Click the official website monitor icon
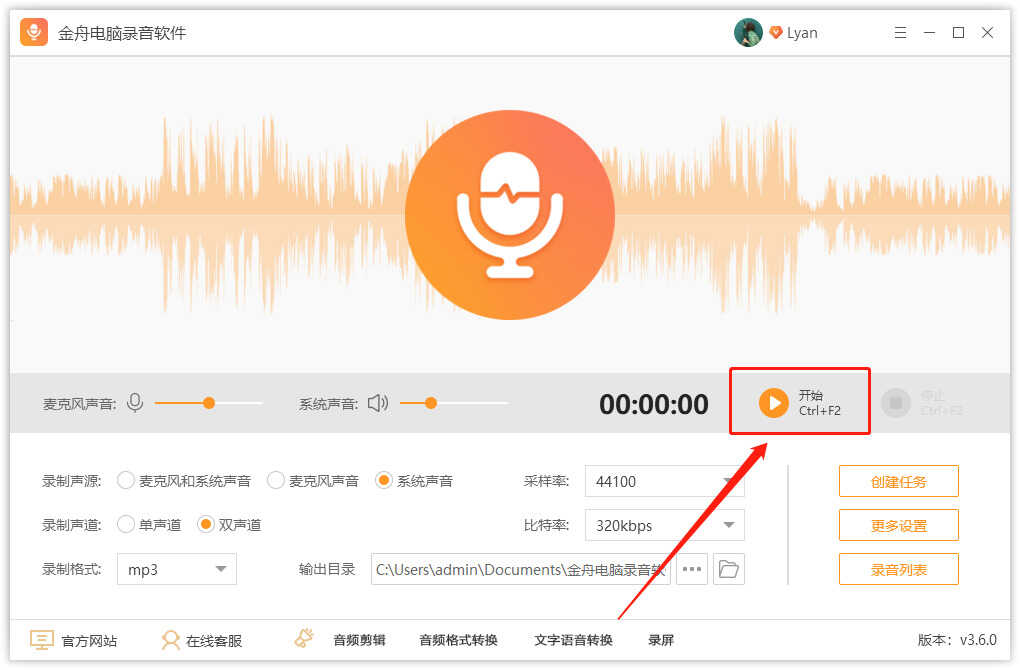This screenshot has width=1020, height=670. coord(42,640)
